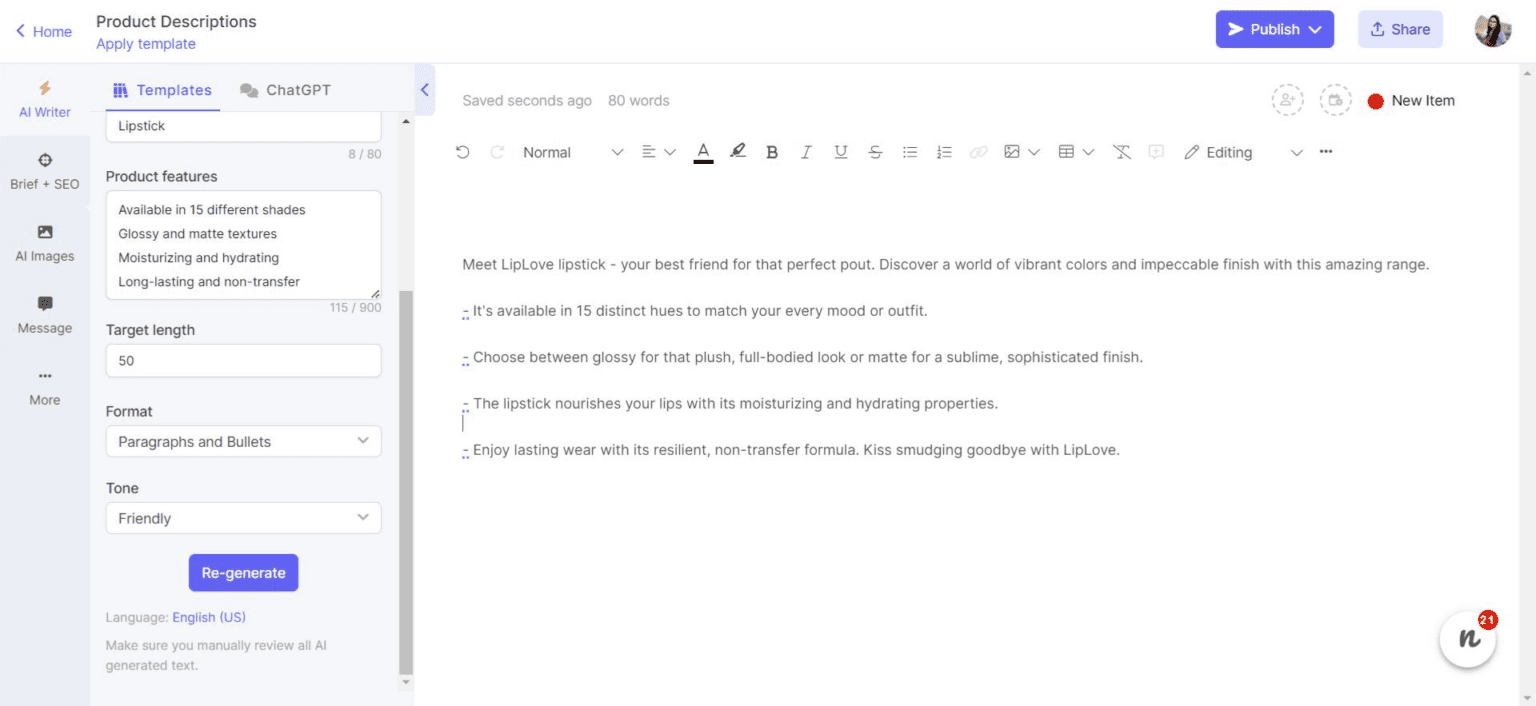Screen dimensions: 1536x706
Task: Toggle bold formatting
Action: 771,151
